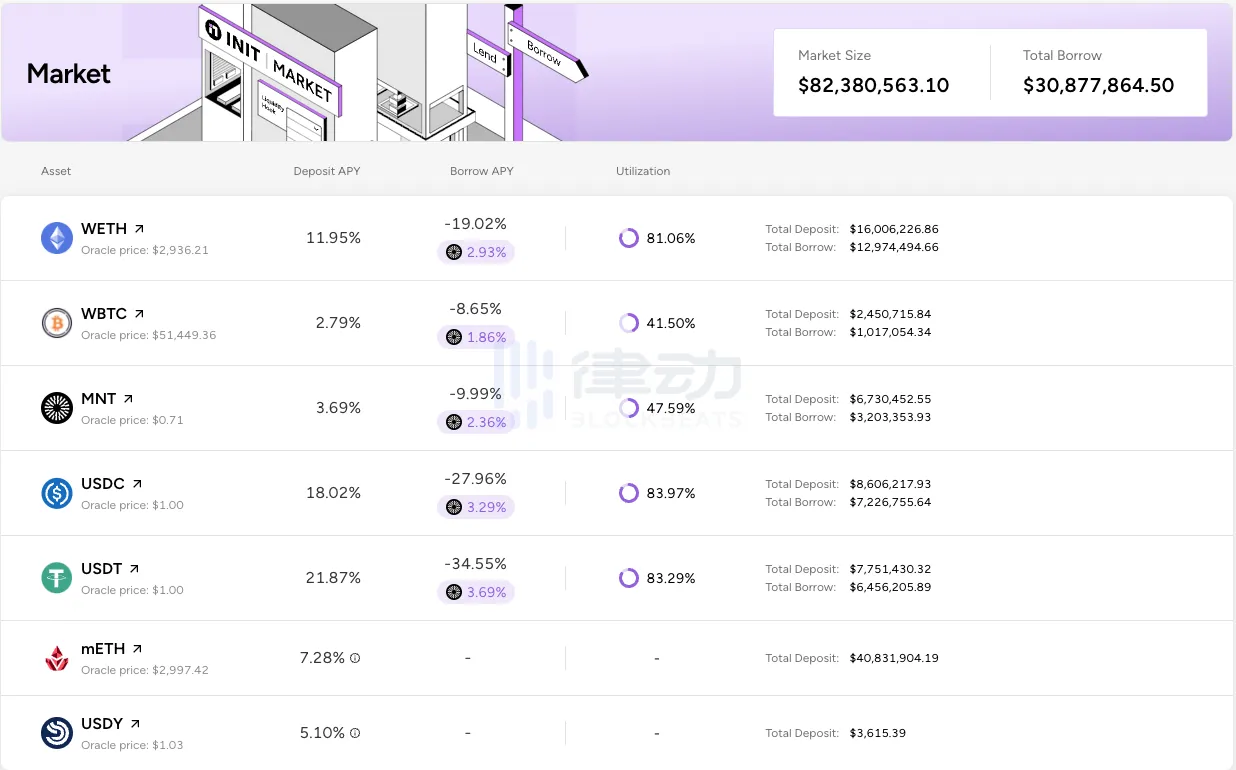Click USDT 3.69% reward rate badge
This screenshot has width=1236, height=770.
point(476,592)
